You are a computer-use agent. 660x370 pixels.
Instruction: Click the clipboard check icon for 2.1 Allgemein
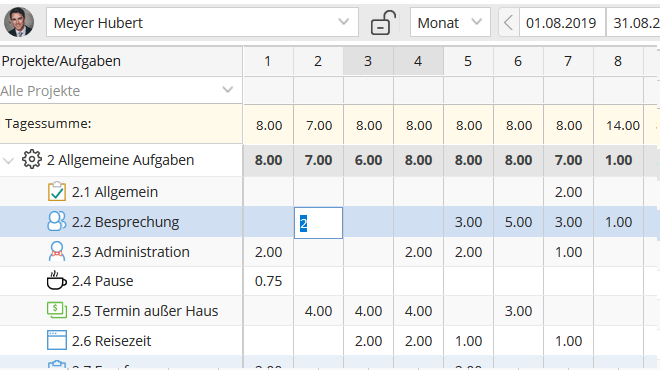coord(57,192)
